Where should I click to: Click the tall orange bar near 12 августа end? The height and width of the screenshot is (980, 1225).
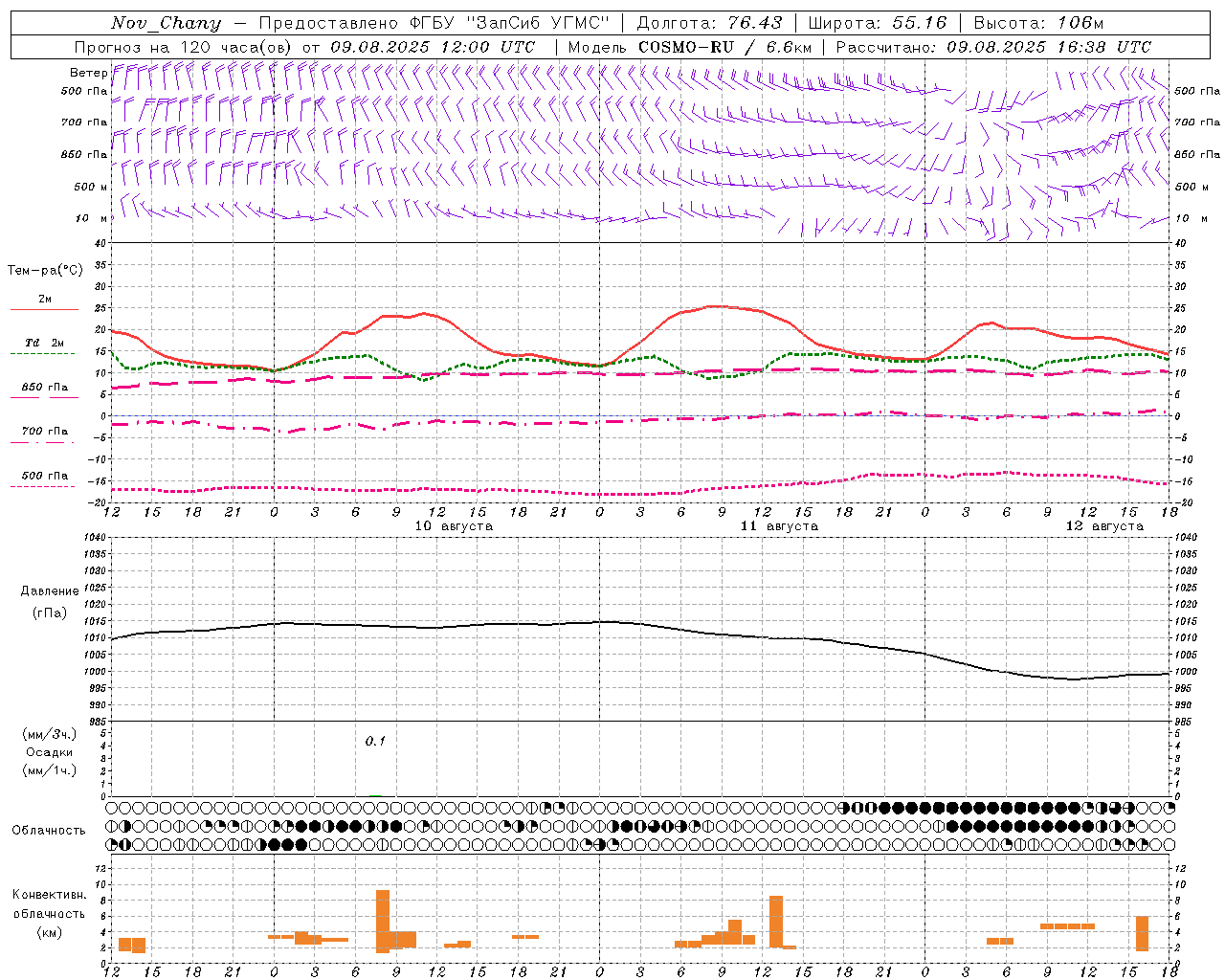[x=1142, y=933]
